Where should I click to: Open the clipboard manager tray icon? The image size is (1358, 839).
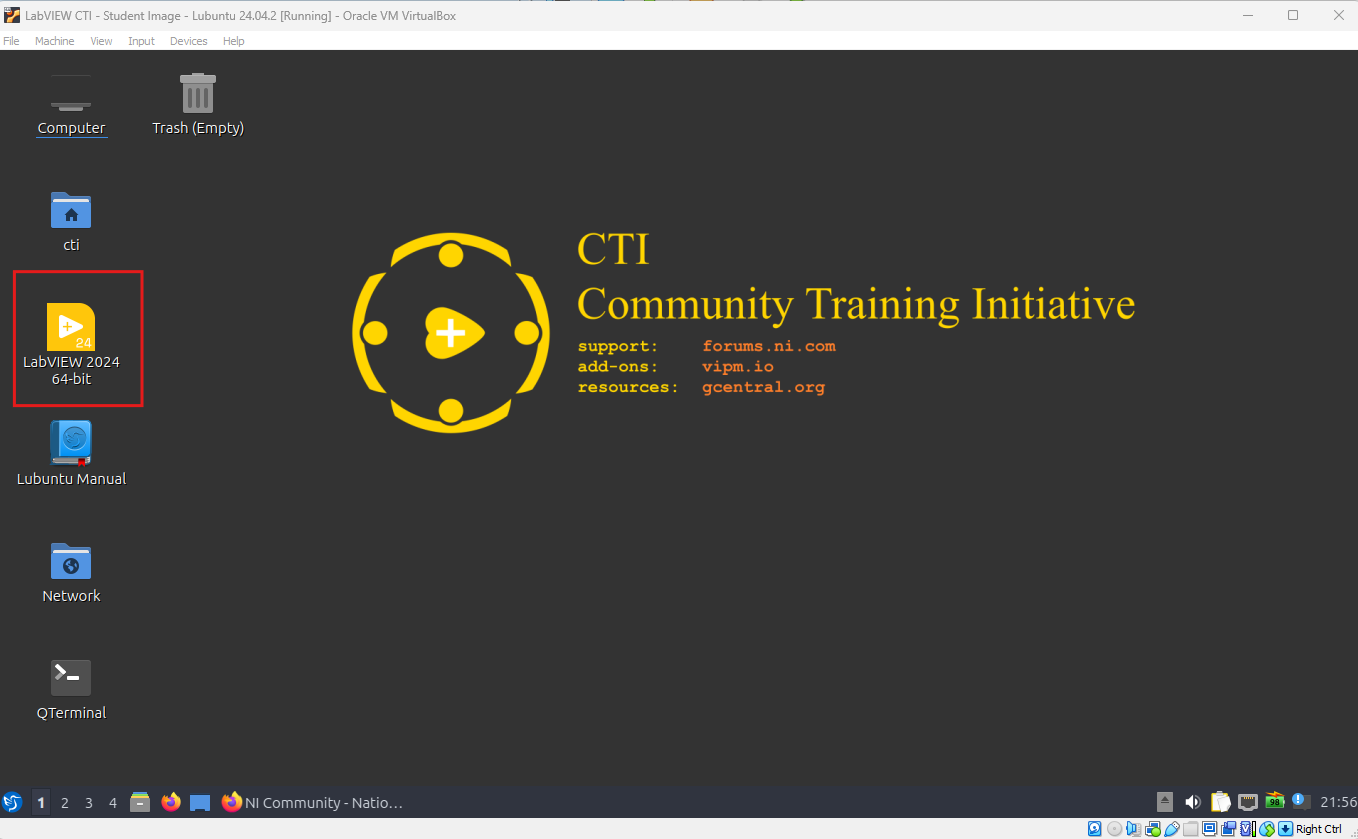click(1220, 802)
